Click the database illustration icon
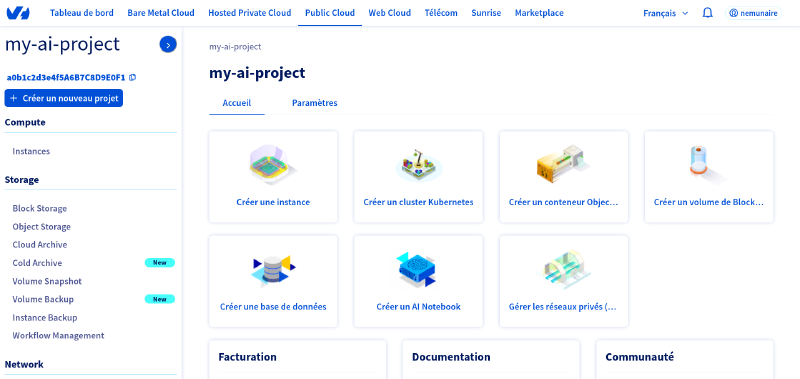 [273, 270]
